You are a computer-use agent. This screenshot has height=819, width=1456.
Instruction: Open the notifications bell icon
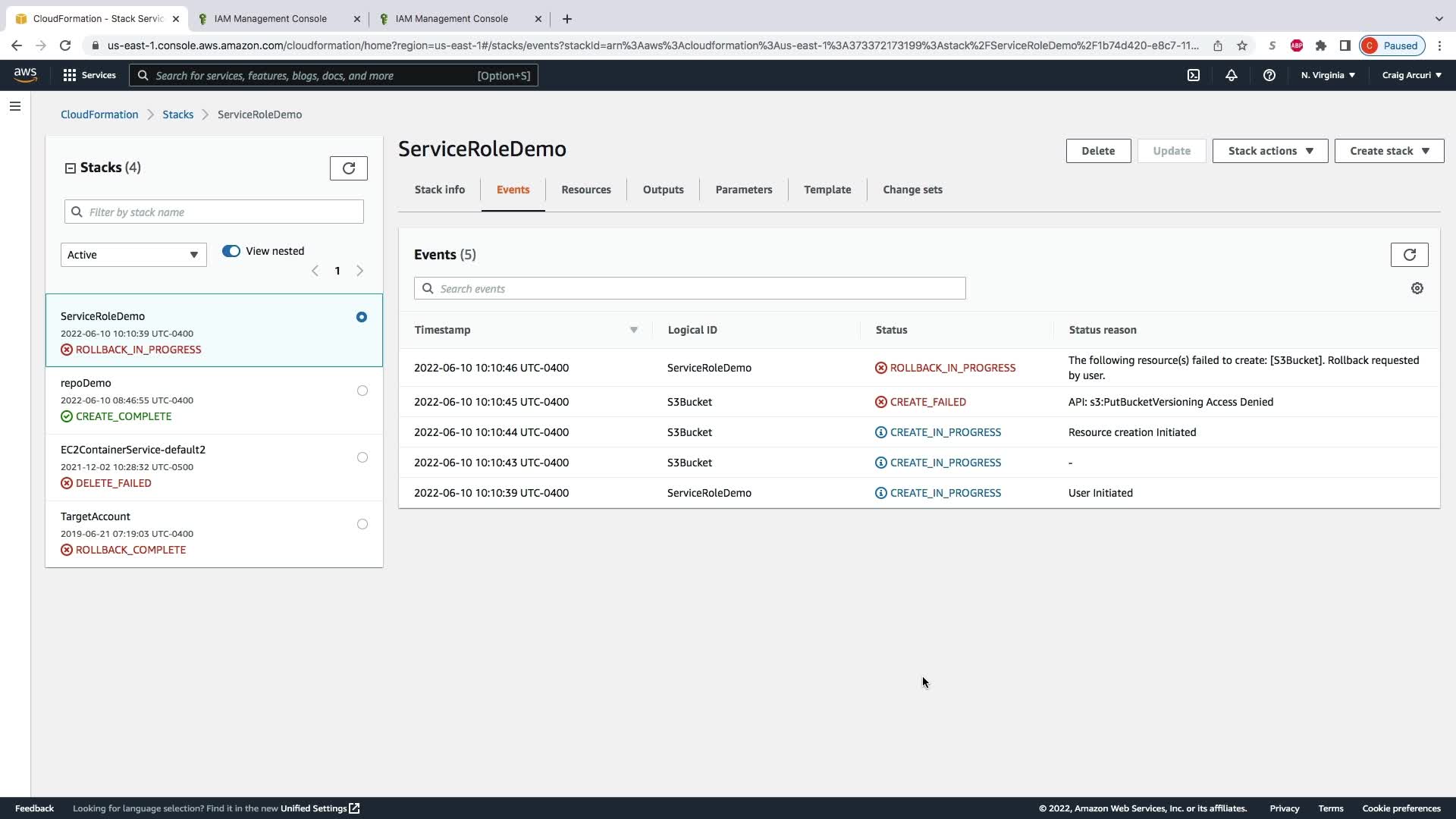[1231, 75]
